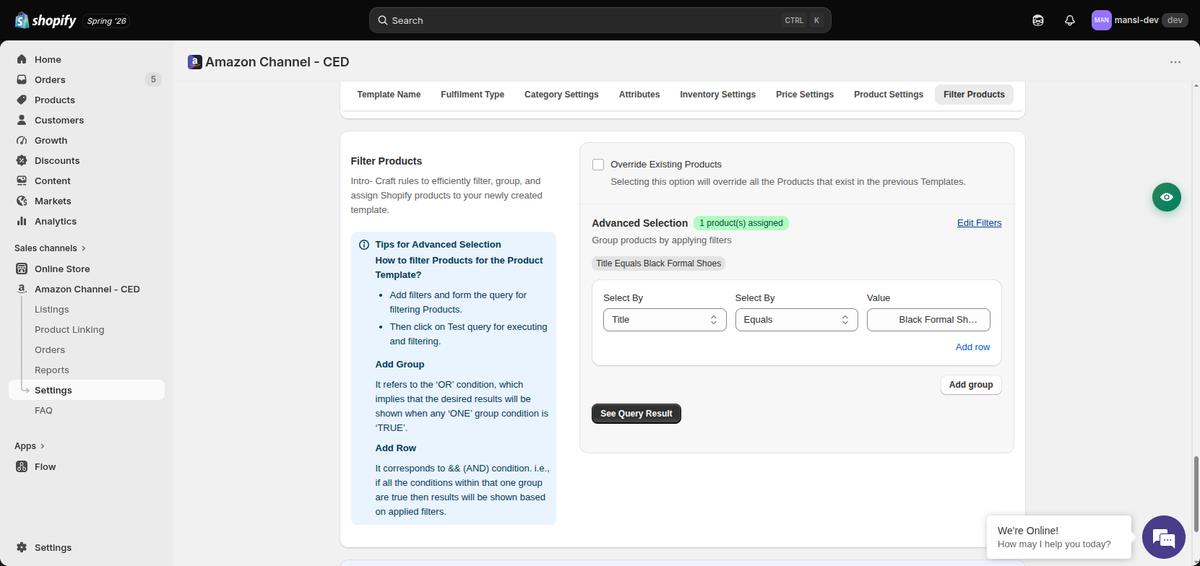Click the green eye floating button
Screen dimensions: 1200x566
coord(1166,197)
